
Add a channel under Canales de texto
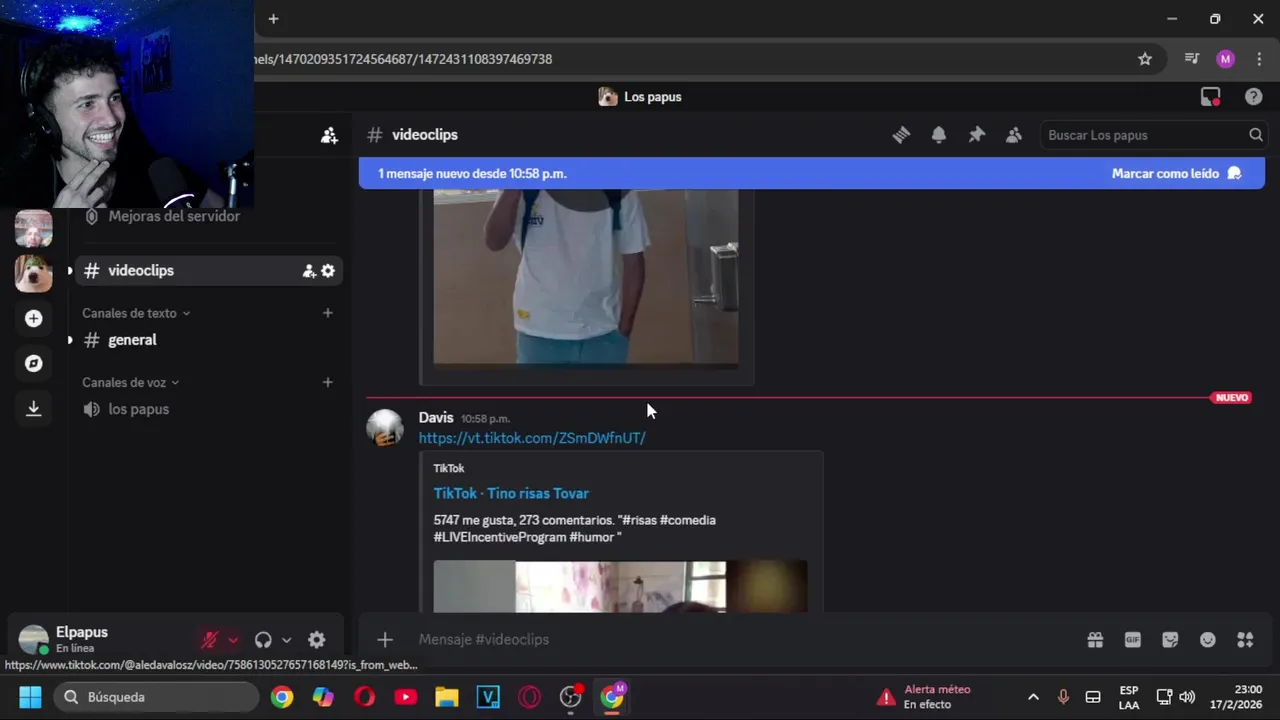pyautogui.click(x=327, y=313)
